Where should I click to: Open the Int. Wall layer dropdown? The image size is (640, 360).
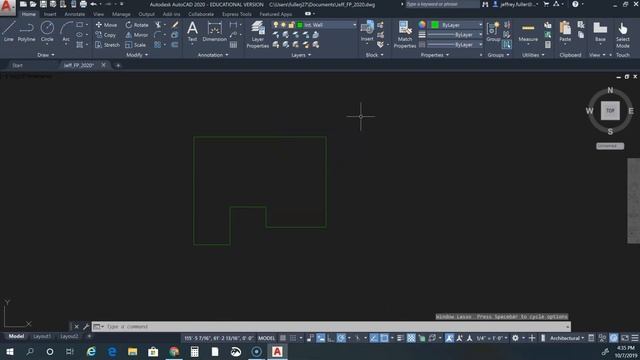(x=354, y=25)
